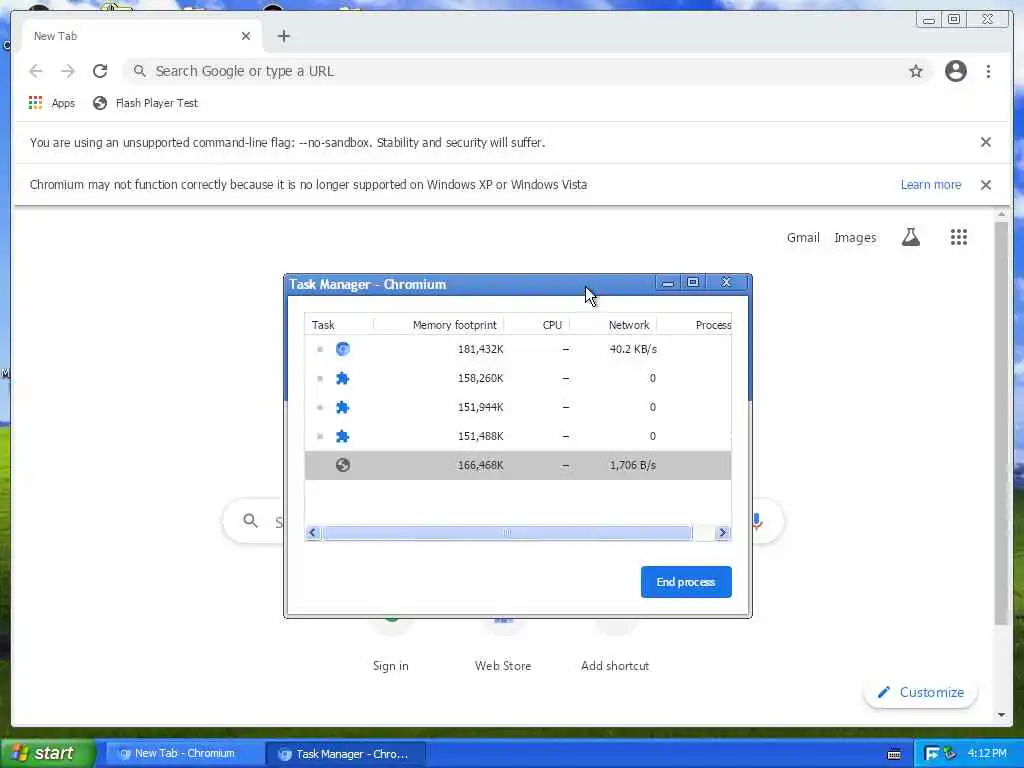The width and height of the screenshot is (1024, 768).
Task: Click the Task Manager right scroll arrow
Action: 722,533
